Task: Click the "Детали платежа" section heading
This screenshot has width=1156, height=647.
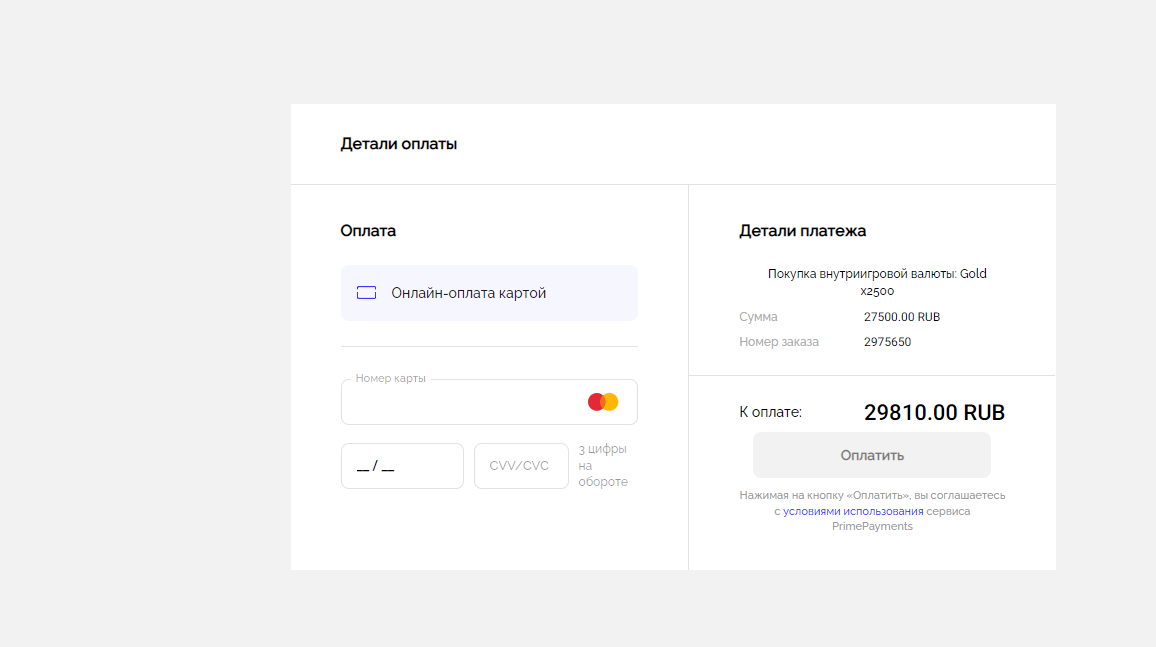Action: click(x=802, y=231)
